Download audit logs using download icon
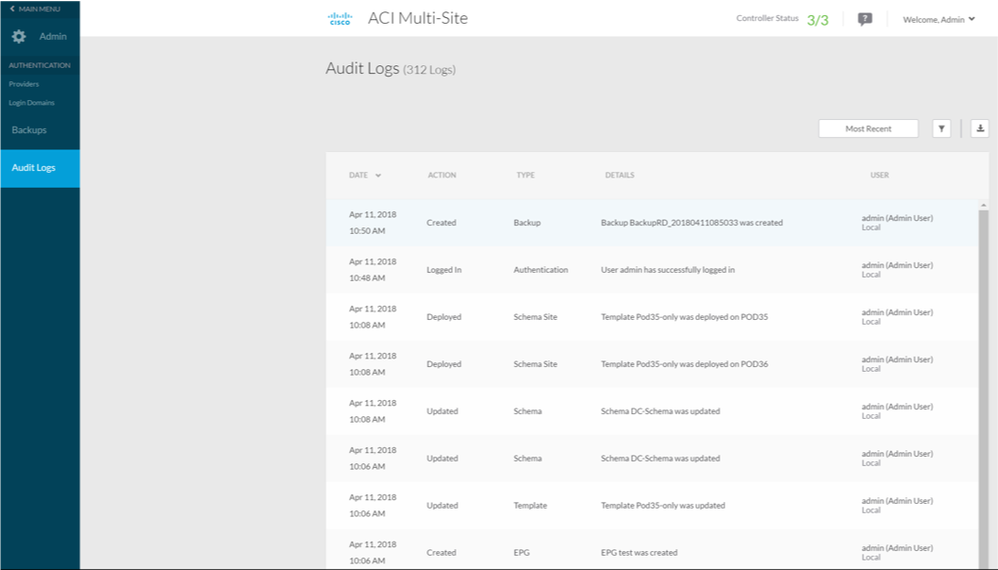The height and width of the screenshot is (570, 998). click(x=980, y=128)
